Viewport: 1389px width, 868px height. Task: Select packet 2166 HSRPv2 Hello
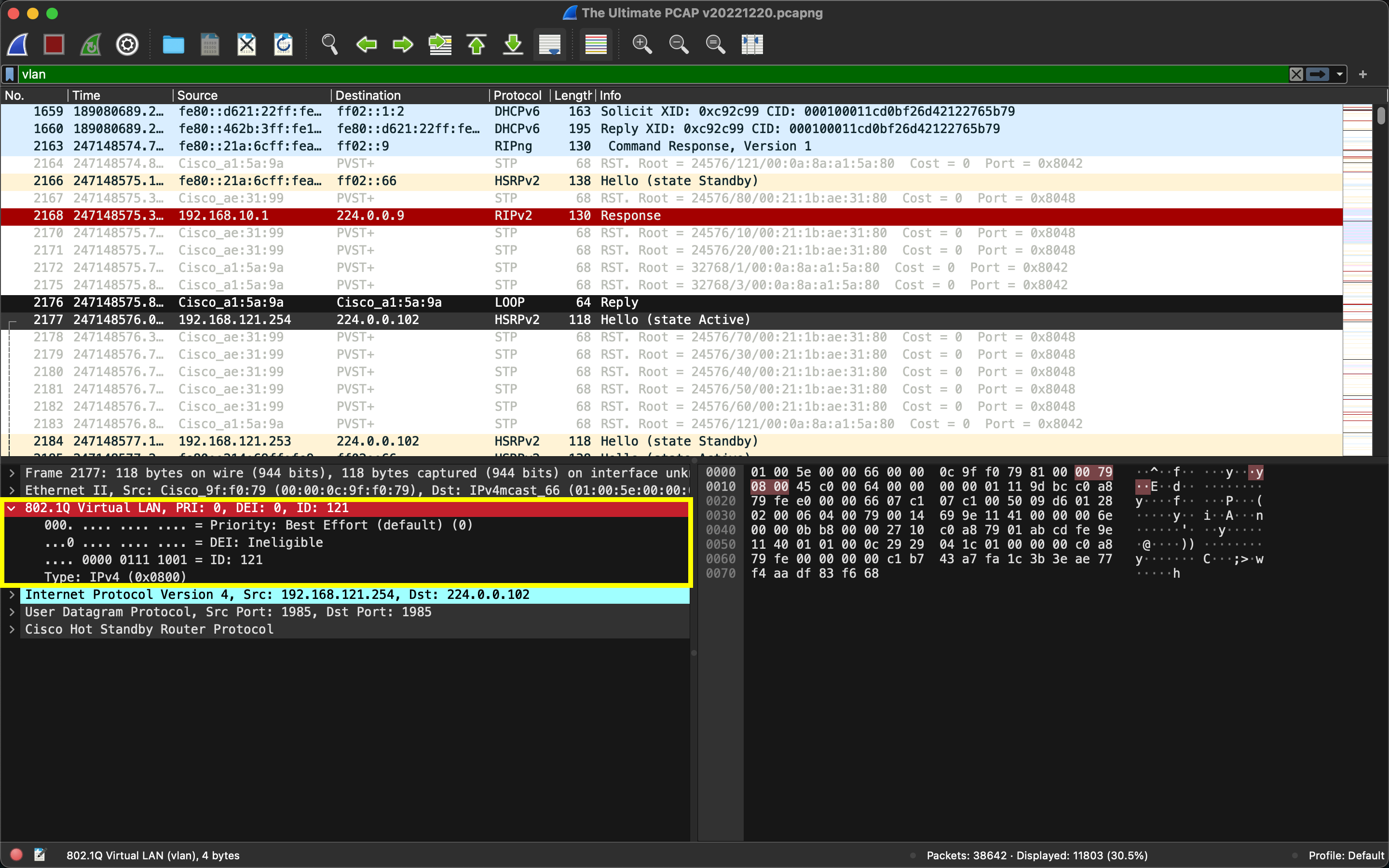pyautogui.click(x=671, y=181)
